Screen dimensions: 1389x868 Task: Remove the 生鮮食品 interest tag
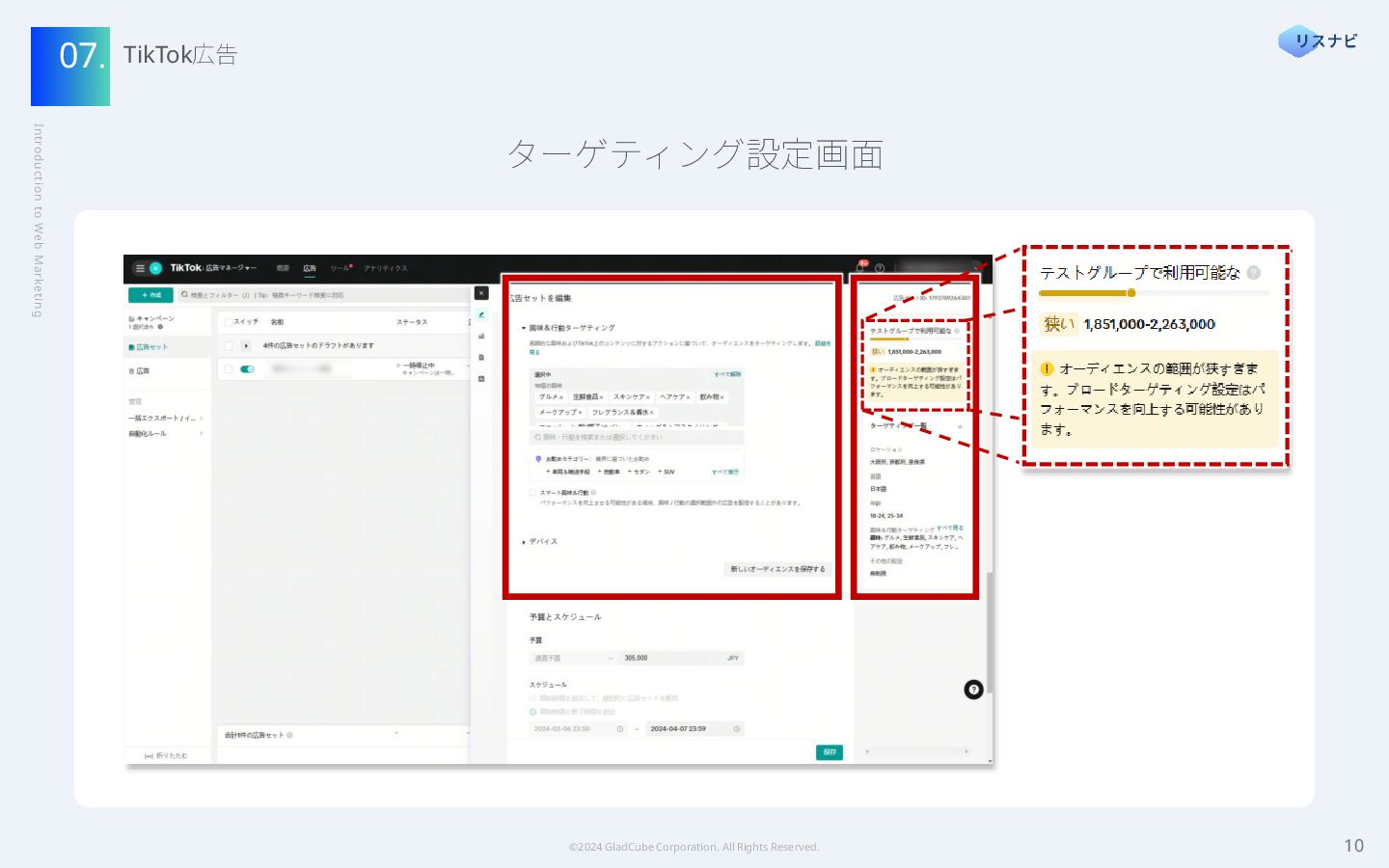602,397
